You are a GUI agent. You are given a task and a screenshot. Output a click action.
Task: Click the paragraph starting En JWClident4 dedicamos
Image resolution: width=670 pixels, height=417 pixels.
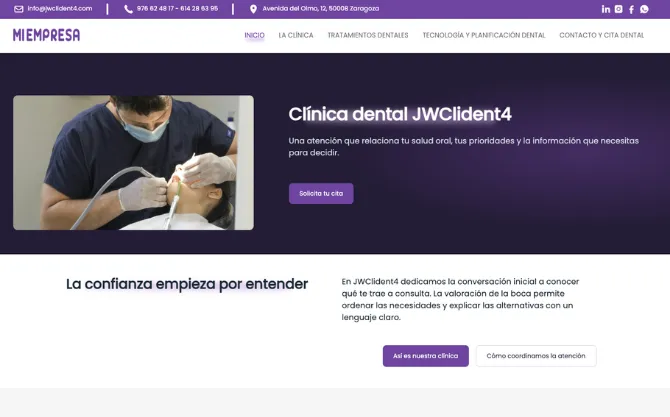coord(461,299)
